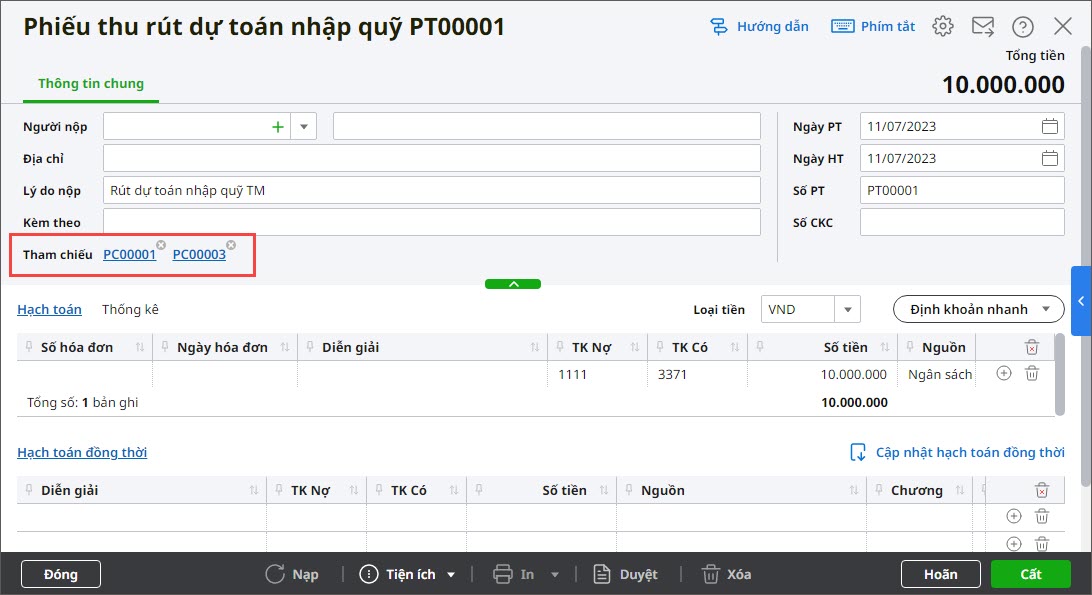Open Hạch toán đồng thời section link
The width and height of the screenshot is (1092, 595).
point(82,452)
